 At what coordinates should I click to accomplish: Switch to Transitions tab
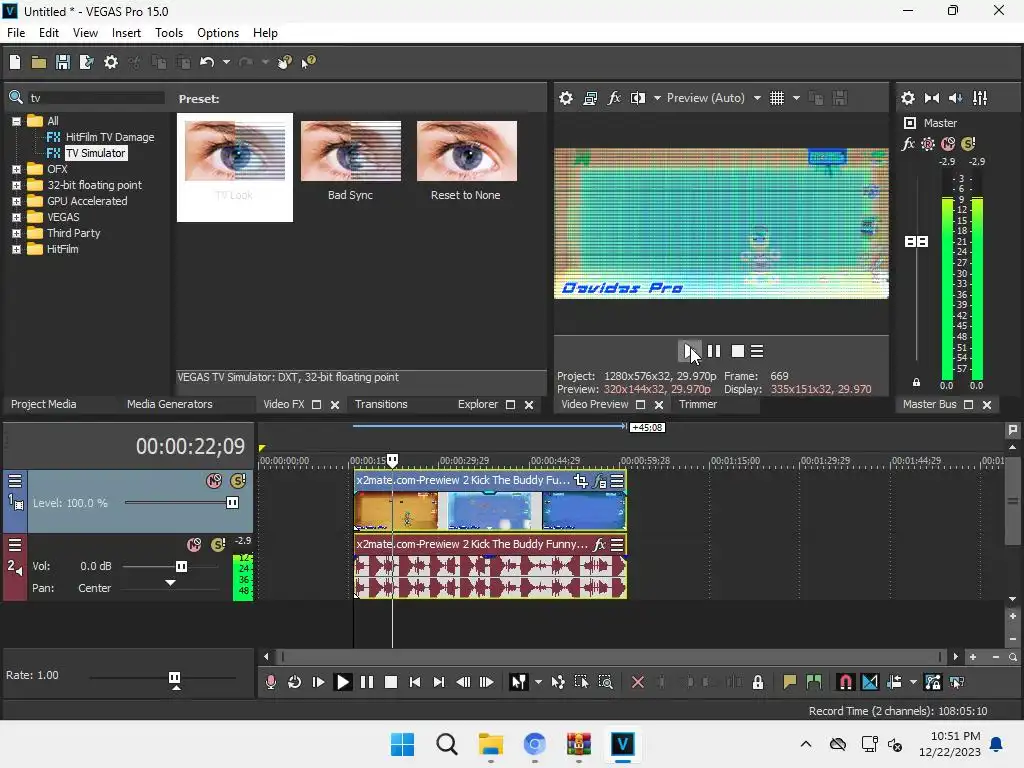(381, 404)
